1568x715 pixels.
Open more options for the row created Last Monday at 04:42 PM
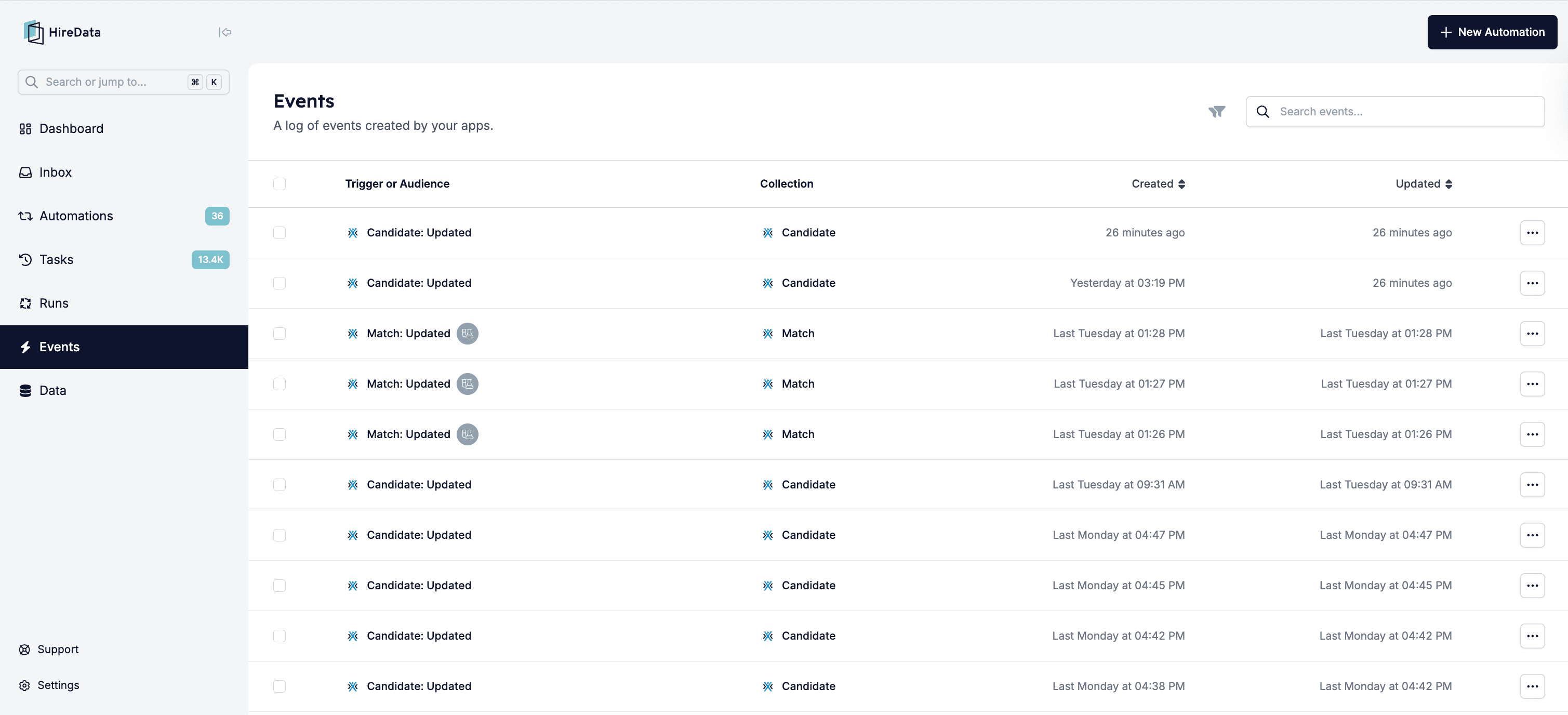coord(1532,636)
